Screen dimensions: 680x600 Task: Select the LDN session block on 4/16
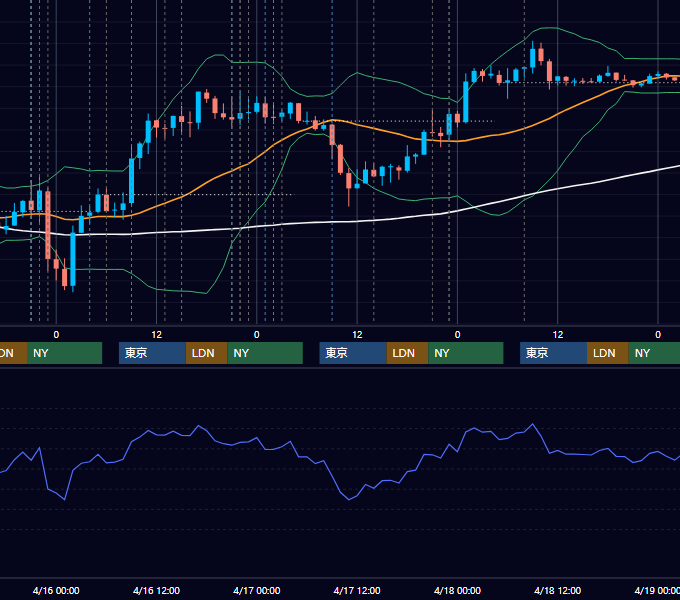tap(206, 353)
